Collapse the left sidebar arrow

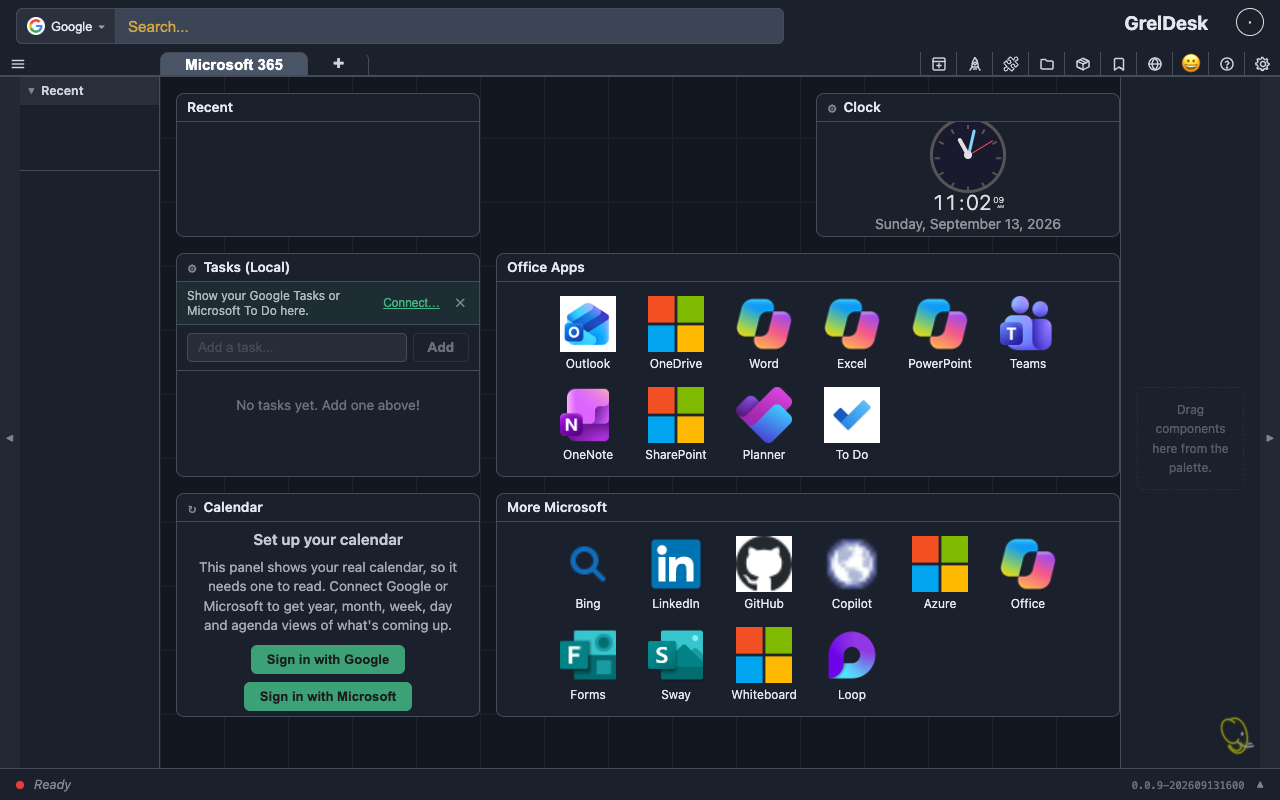tap(10, 438)
